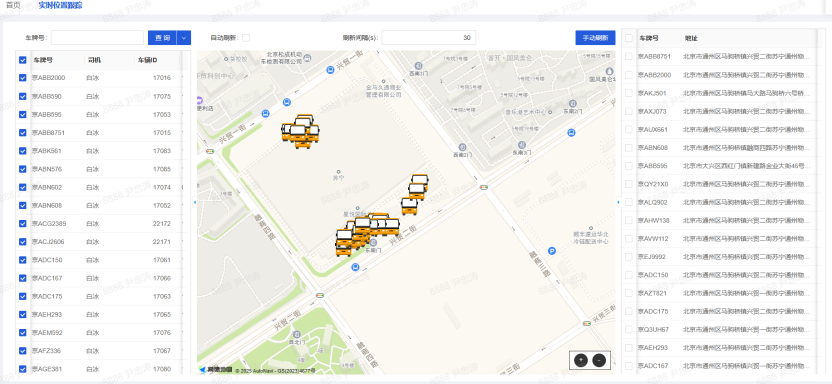This screenshot has width=832, height=384.
Task: Click the blue parking icon on map
Action: 552,251
